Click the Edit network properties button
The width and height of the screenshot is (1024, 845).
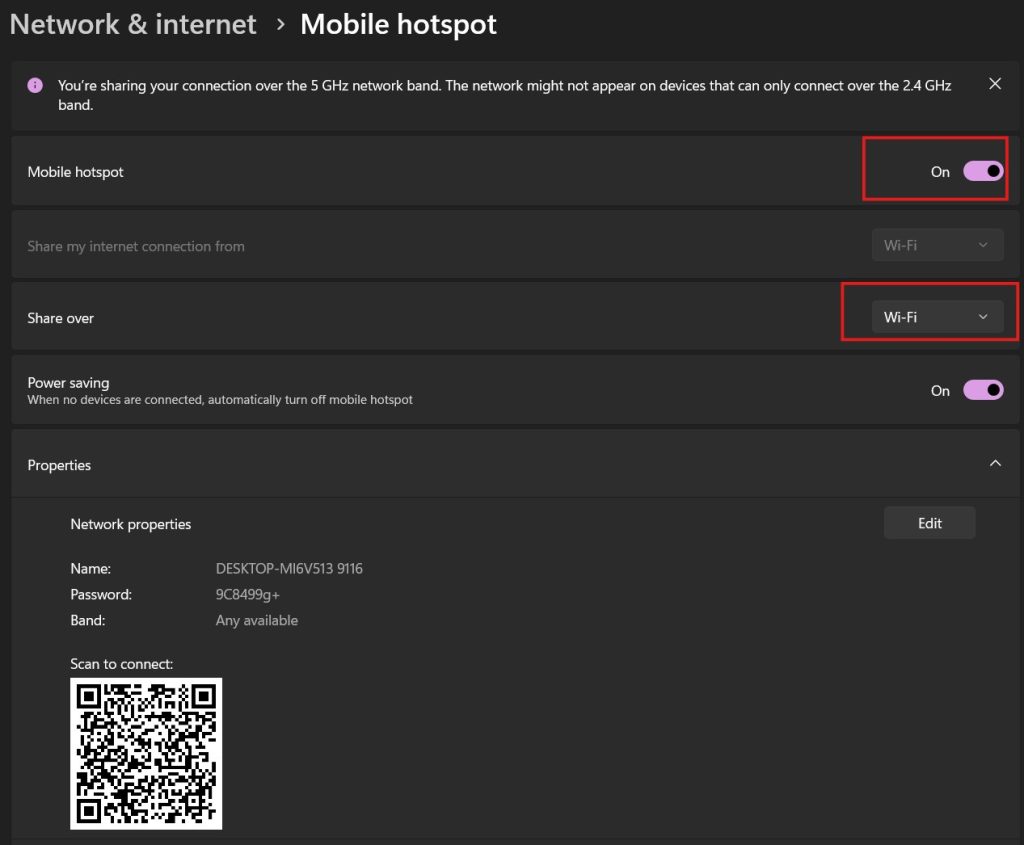(x=929, y=523)
